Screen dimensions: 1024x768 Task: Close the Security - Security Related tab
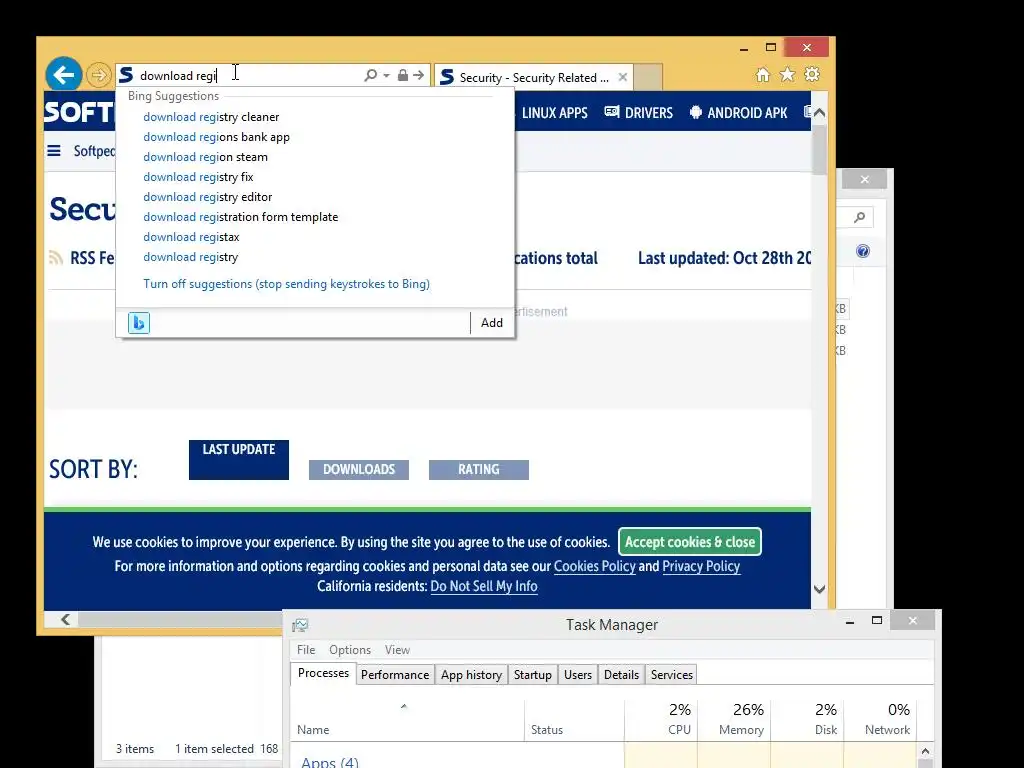(x=623, y=77)
